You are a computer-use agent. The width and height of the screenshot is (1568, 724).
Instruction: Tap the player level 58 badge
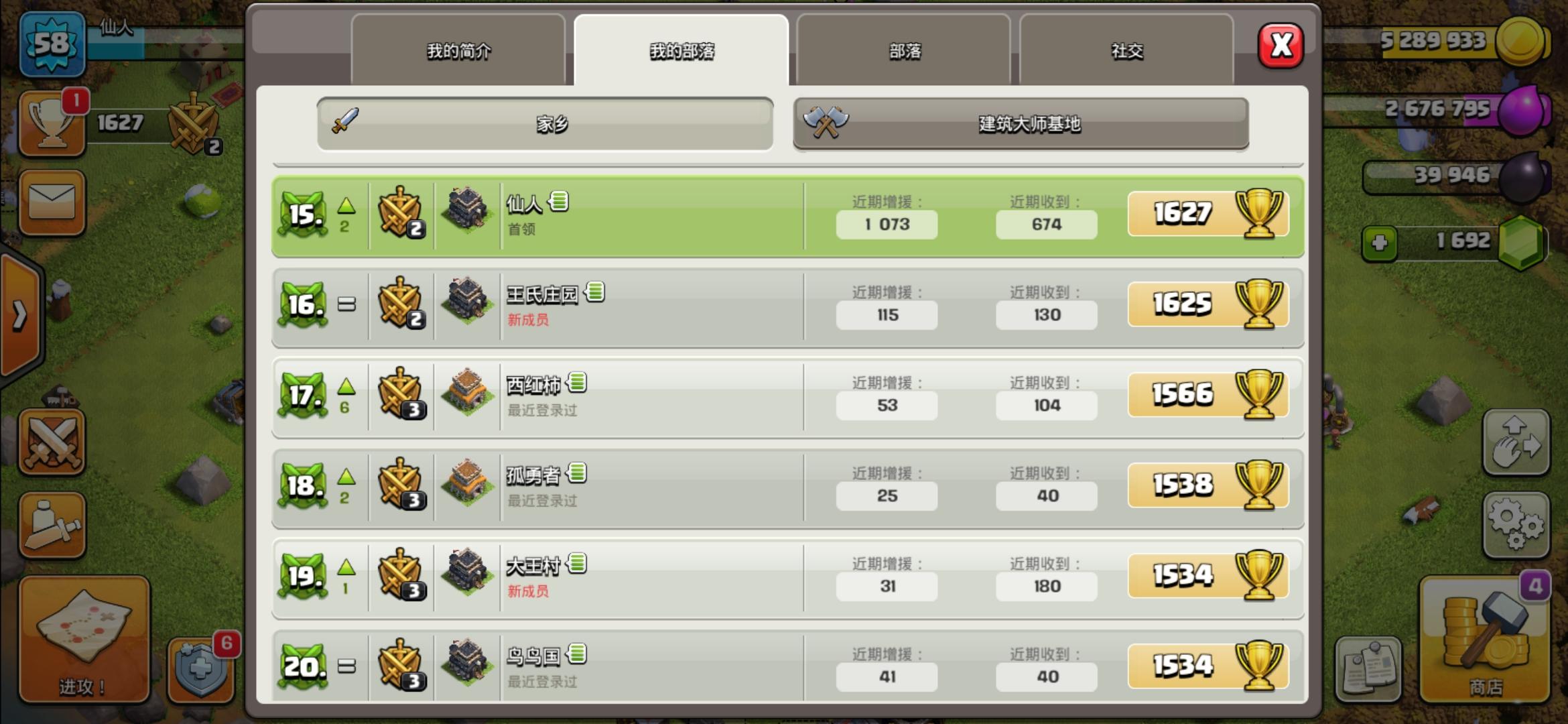52,44
